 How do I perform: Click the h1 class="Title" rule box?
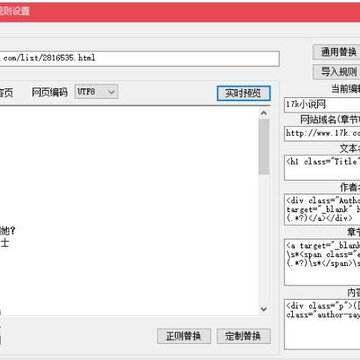pyautogui.click(x=322, y=168)
